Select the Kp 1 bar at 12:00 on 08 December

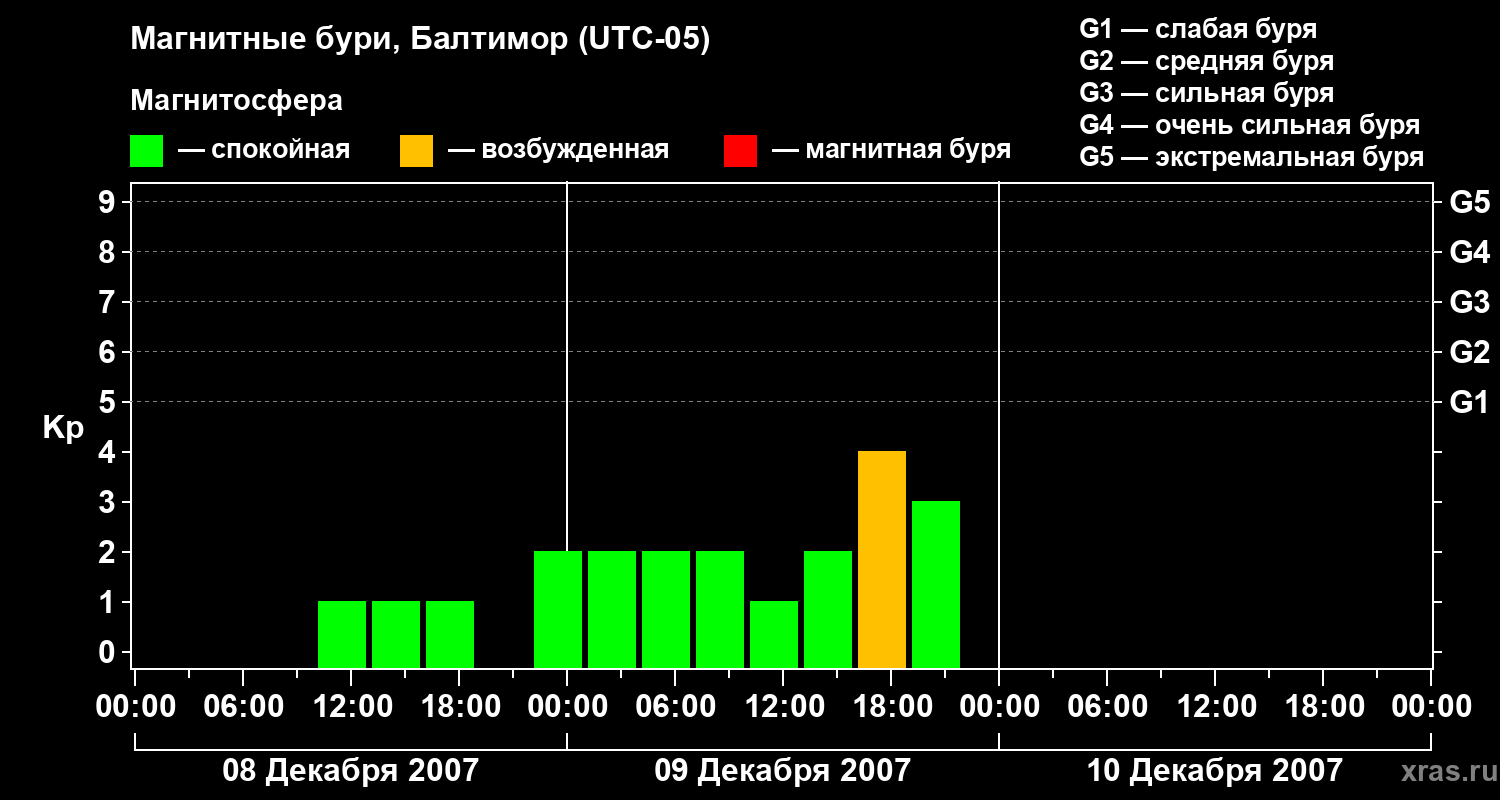point(342,635)
